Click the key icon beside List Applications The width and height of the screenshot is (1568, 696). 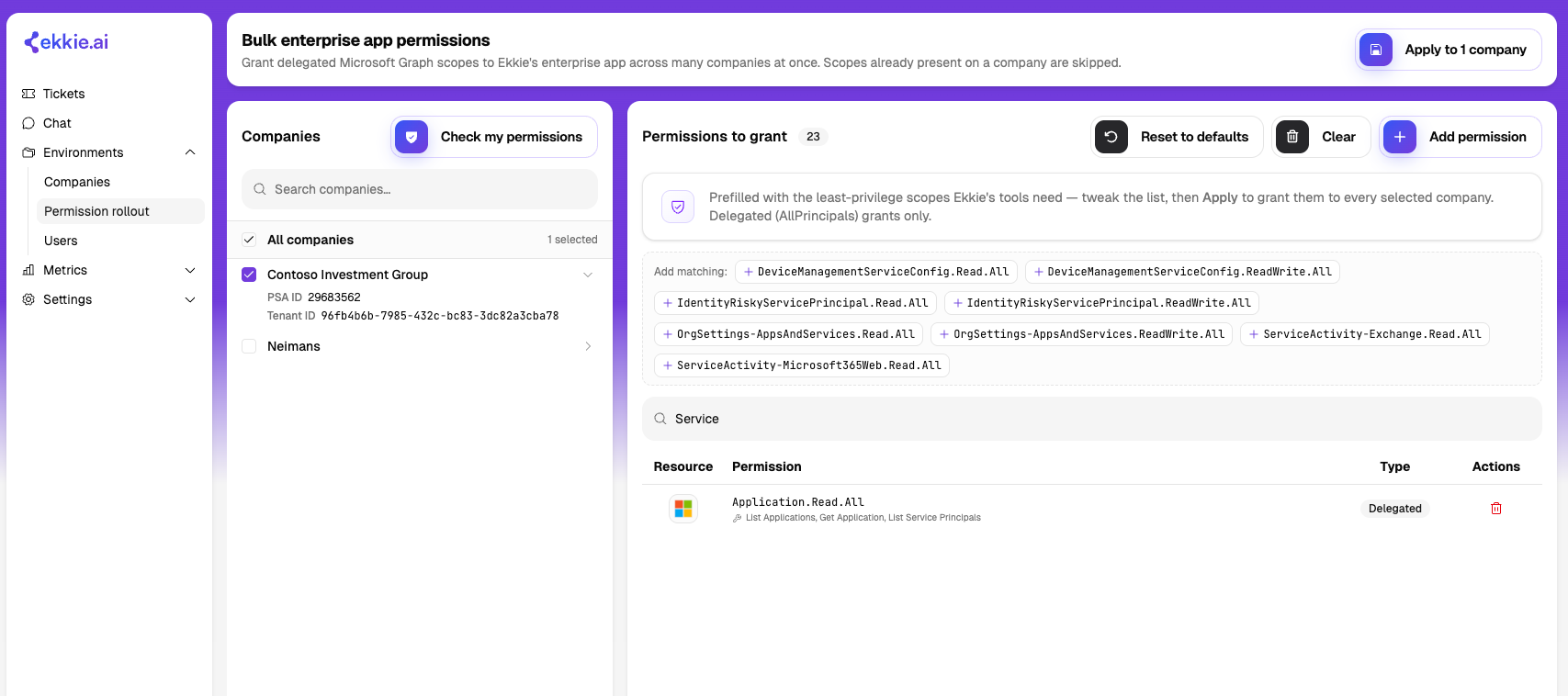coord(737,518)
